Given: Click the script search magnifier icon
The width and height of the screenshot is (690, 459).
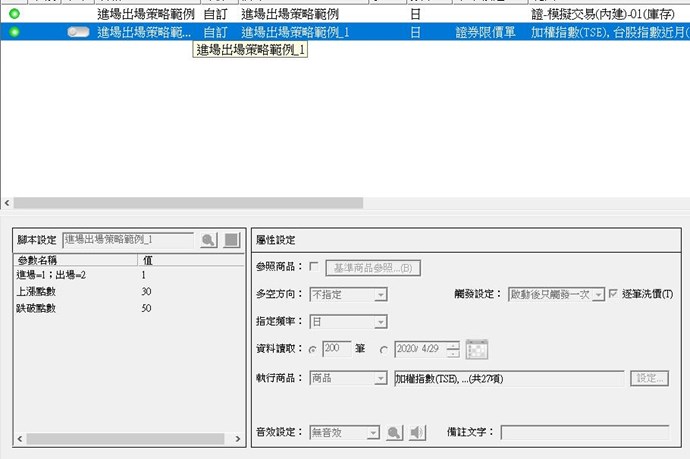Looking at the screenshot, I should [x=207, y=240].
